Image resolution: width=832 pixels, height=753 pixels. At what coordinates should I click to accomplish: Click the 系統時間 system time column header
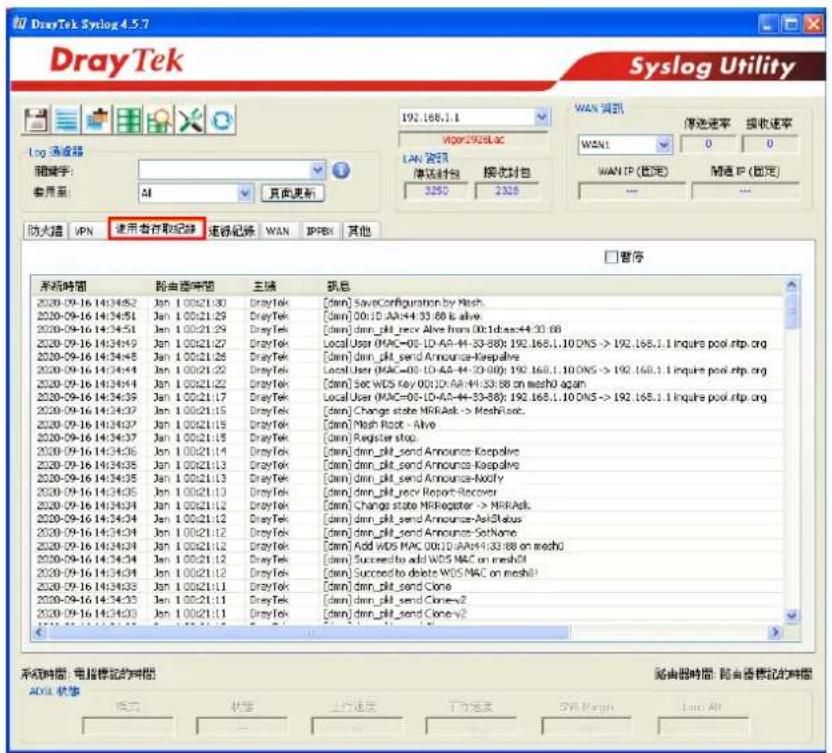(91, 286)
